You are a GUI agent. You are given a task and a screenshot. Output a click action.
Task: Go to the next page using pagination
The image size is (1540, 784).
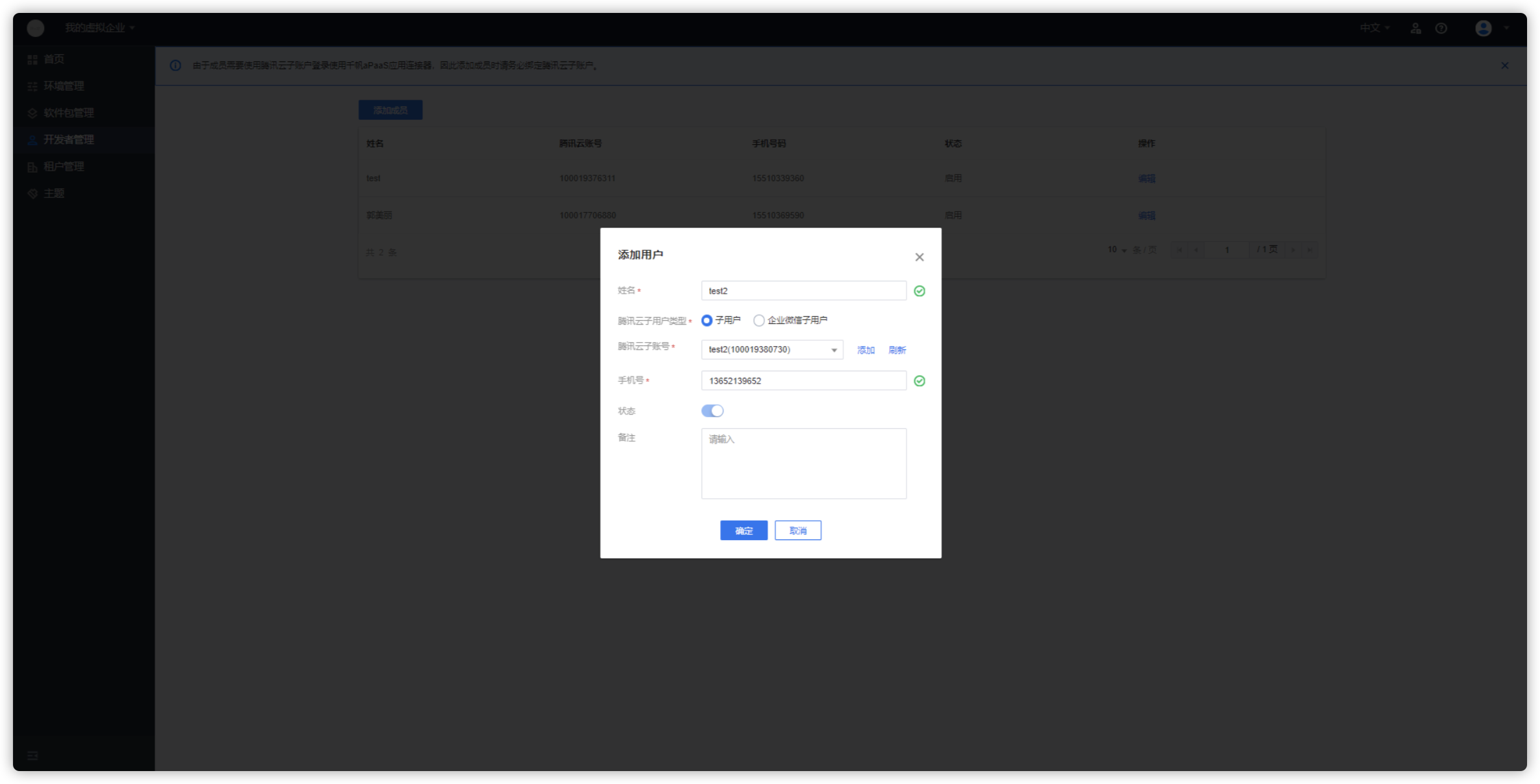point(1293,250)
